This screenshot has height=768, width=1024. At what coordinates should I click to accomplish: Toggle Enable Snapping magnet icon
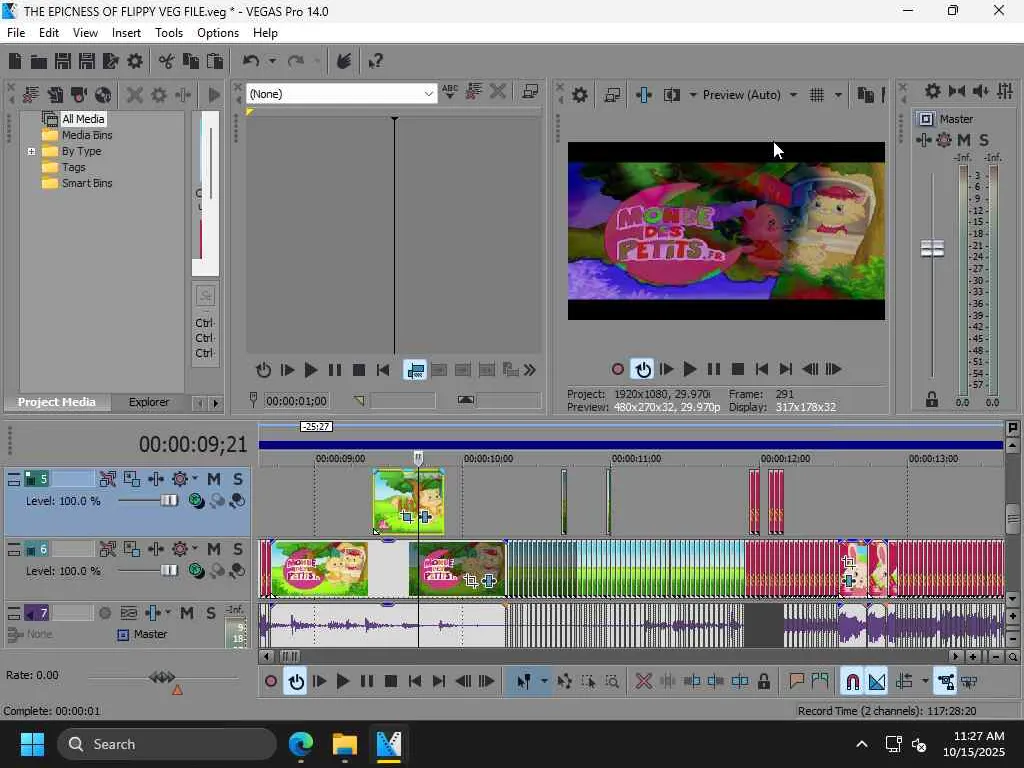[x=852, y=682]
